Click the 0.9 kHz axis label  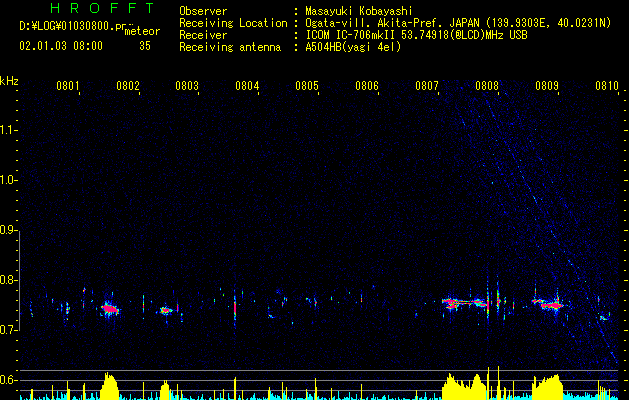[x=8, y=230]
